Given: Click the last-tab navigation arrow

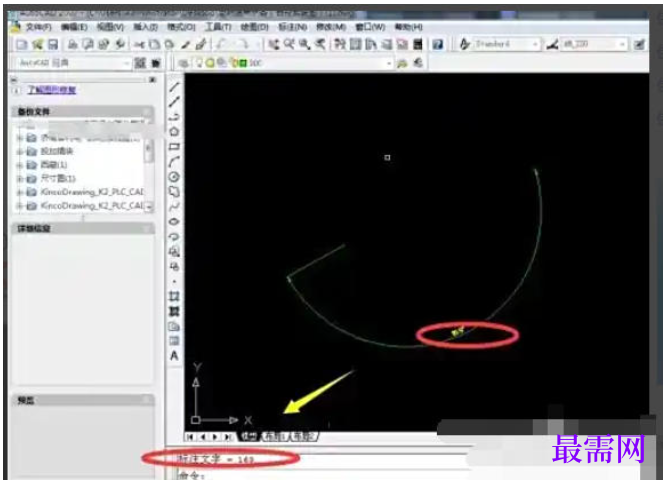Looking at the screenshot, I should [x=228, y=437].
